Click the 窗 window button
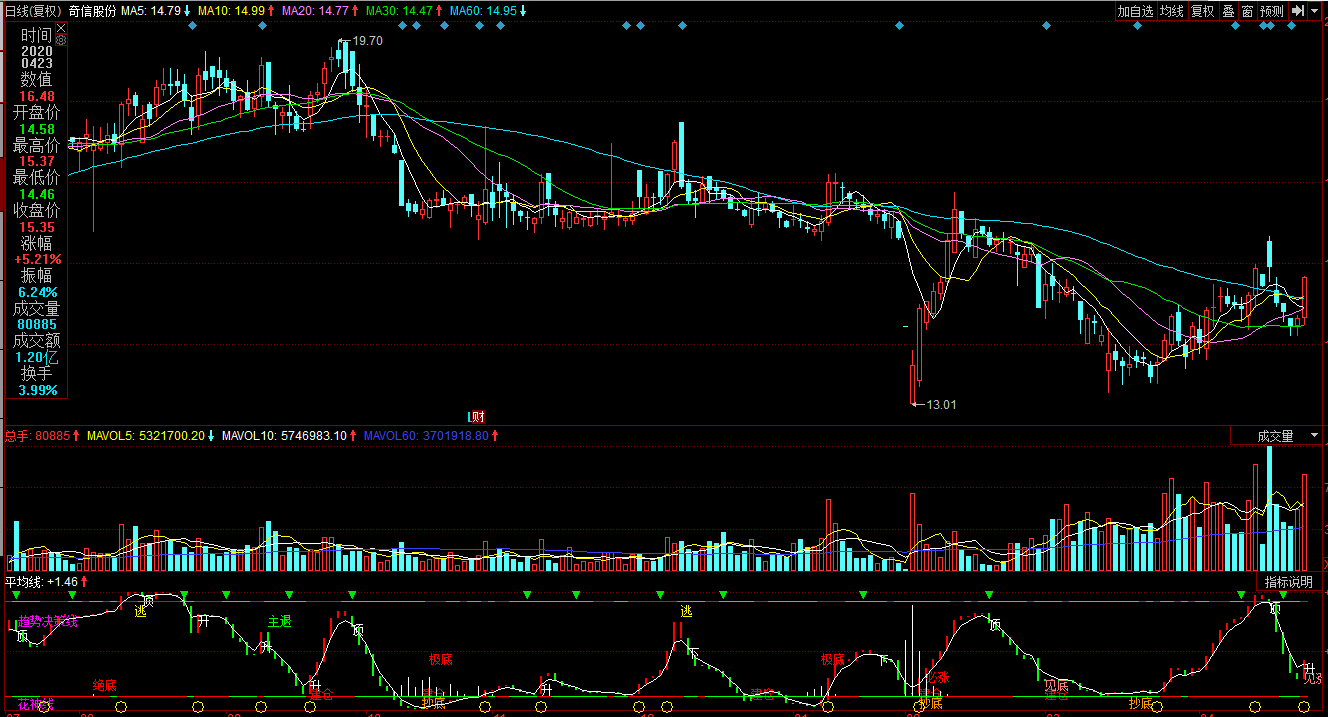This screenshot has width=1328, height=717. tap(1247, 11)
